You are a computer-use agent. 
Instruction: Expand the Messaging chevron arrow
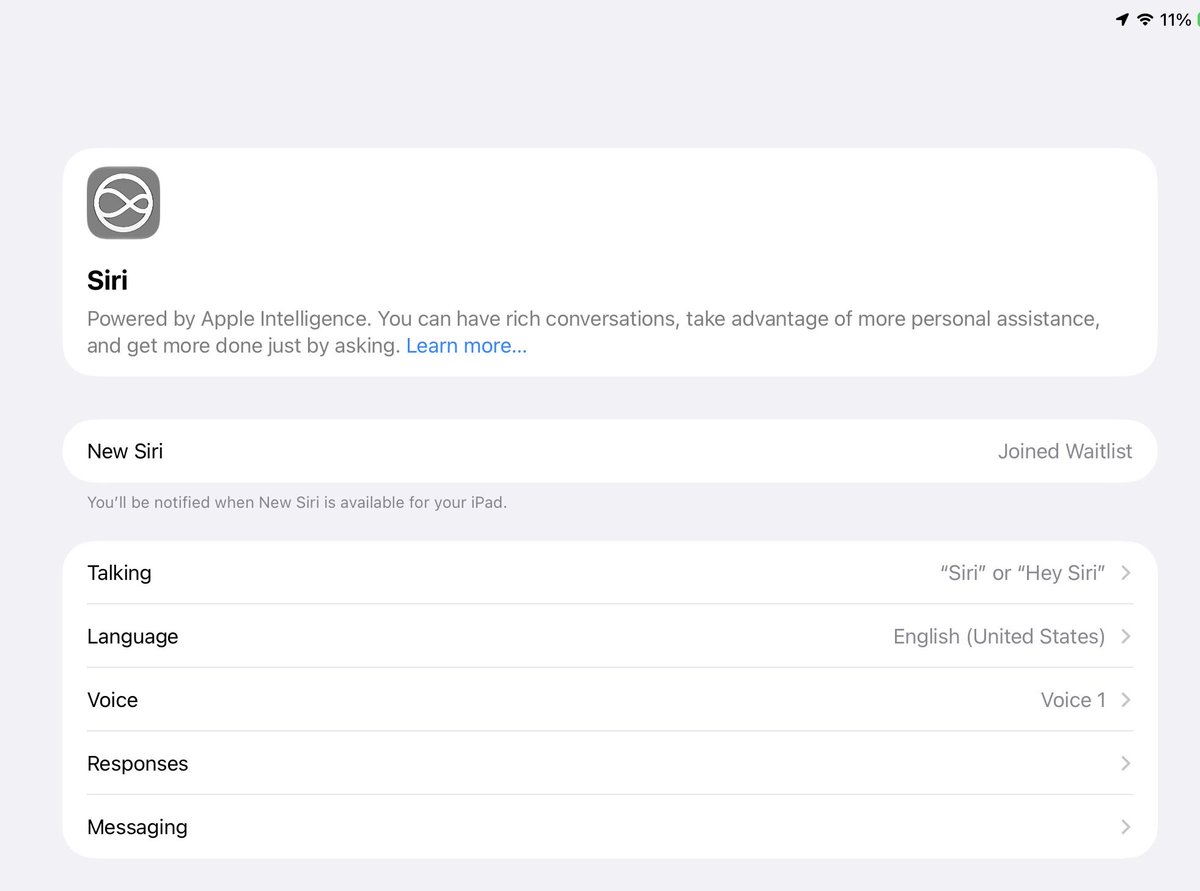[1125, 827]
